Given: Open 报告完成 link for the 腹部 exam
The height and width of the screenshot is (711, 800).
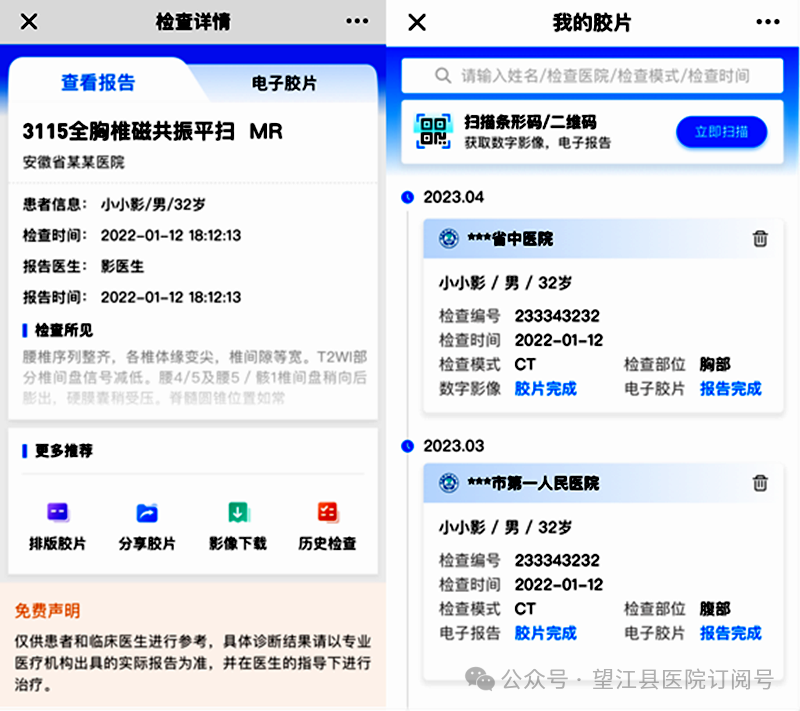Looking at the screenshot, I should pos(731,633).
